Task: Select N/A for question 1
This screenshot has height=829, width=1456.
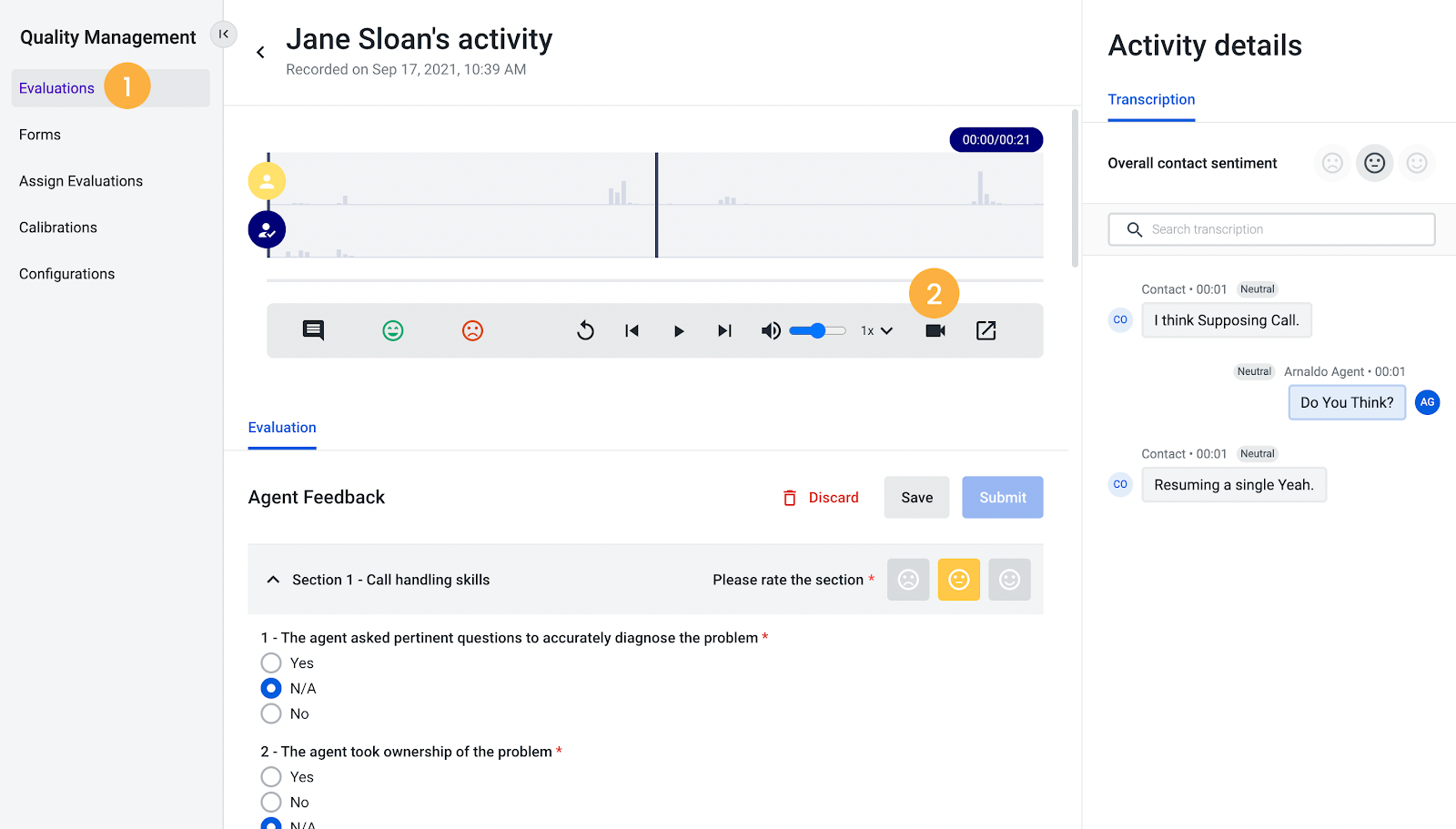Action: pyautogui.click(x=271, y=688)
